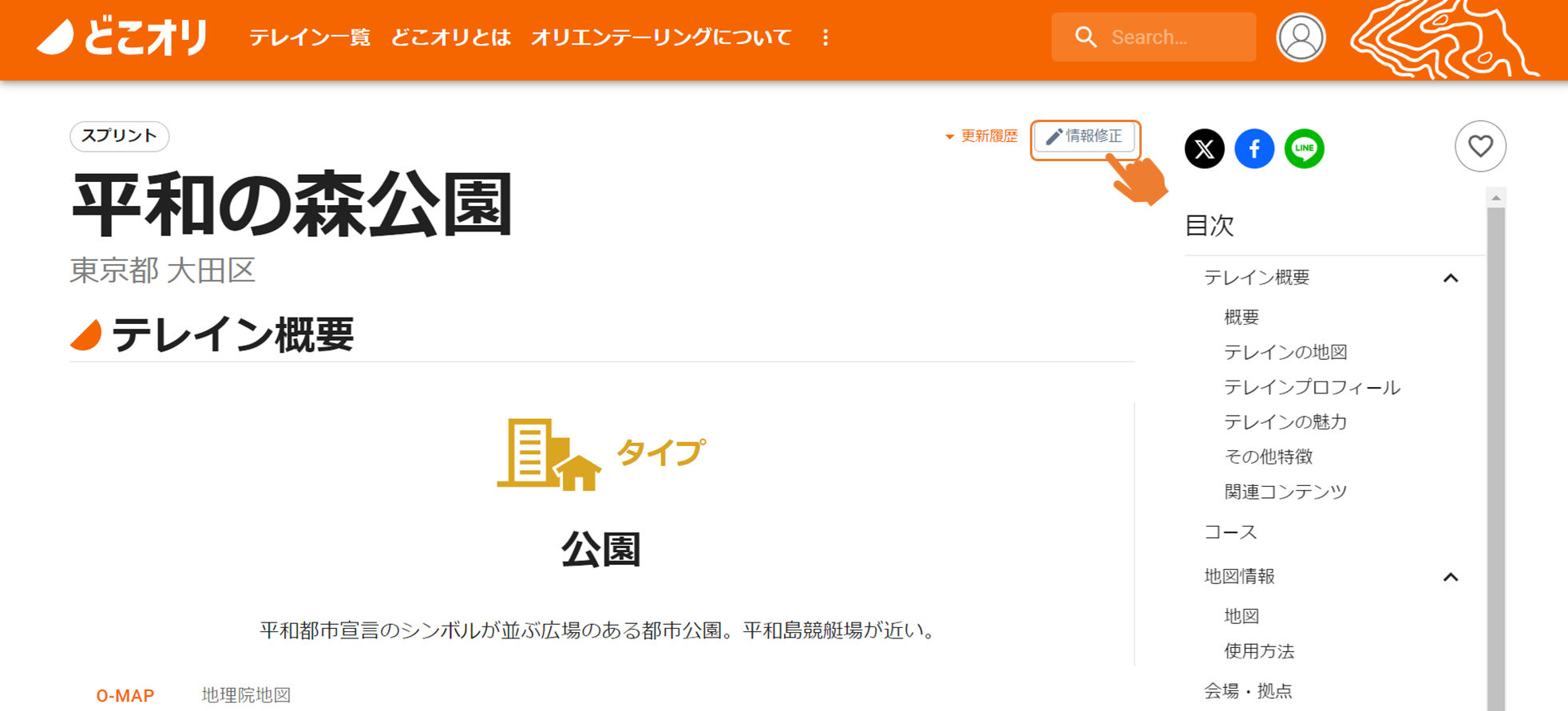Click the 平和の森公園 page title
This screenshot has width=1568, height=711.
click(291, 205)
